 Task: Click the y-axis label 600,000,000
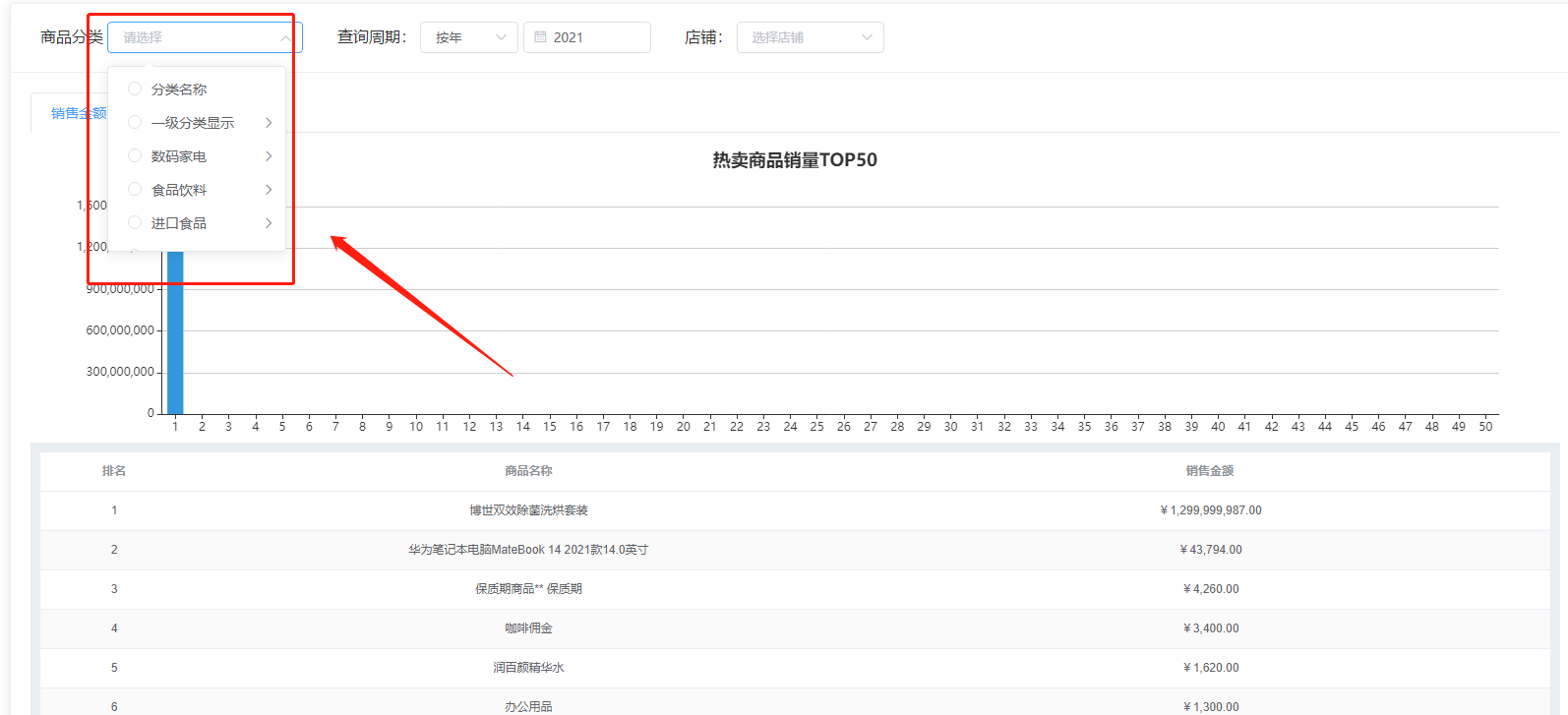tap(120, 330)
